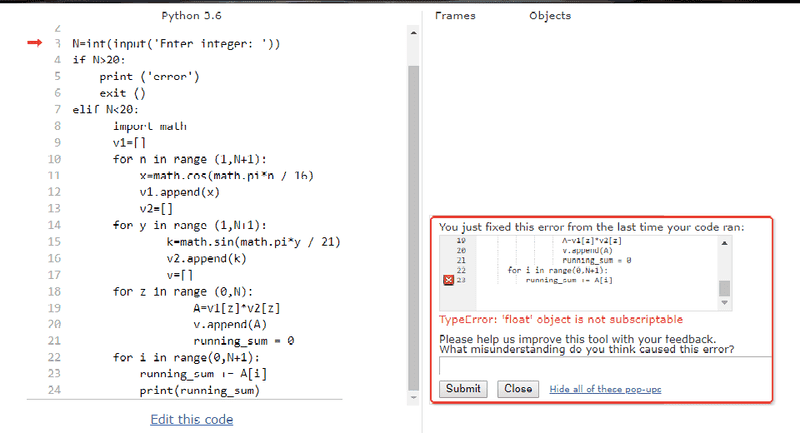Screen dimensions: 800x433
Task: Click code line 'v1=[]'
Action: click(x=129, y=143)
